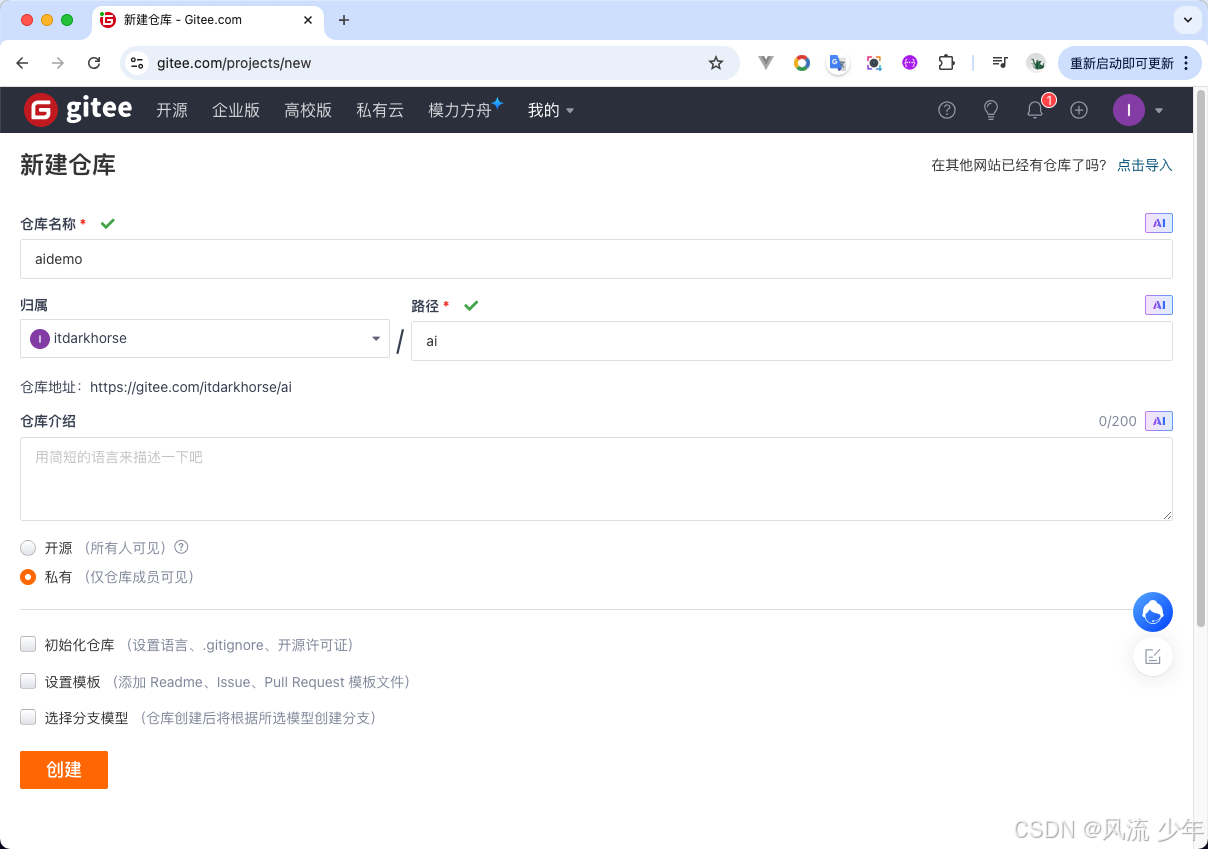This screenshot has height=849, width=1208.
Task: Open the 开源 nav item
Action: 172,110
